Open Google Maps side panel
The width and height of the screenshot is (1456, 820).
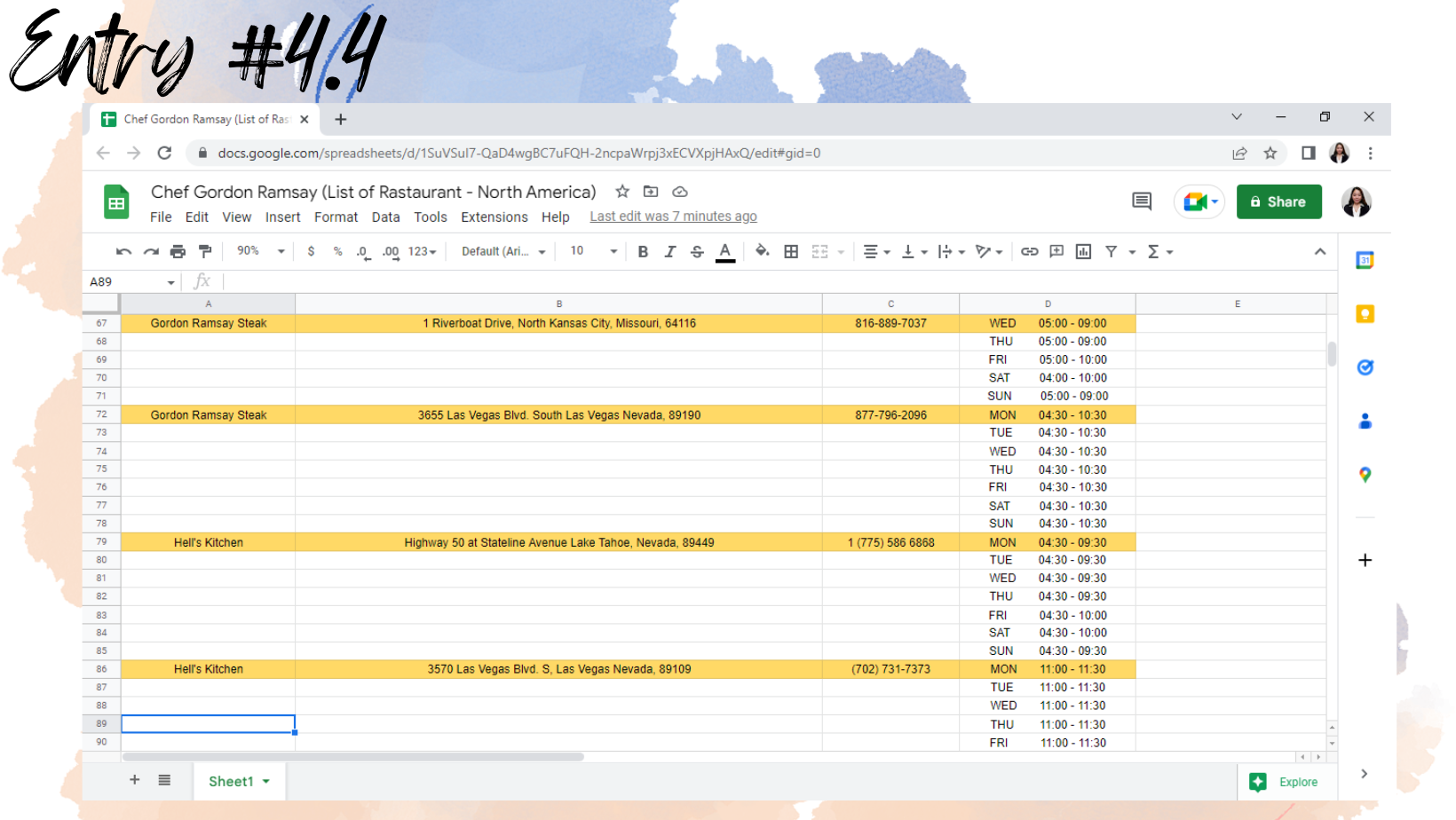pos(1365,475)
